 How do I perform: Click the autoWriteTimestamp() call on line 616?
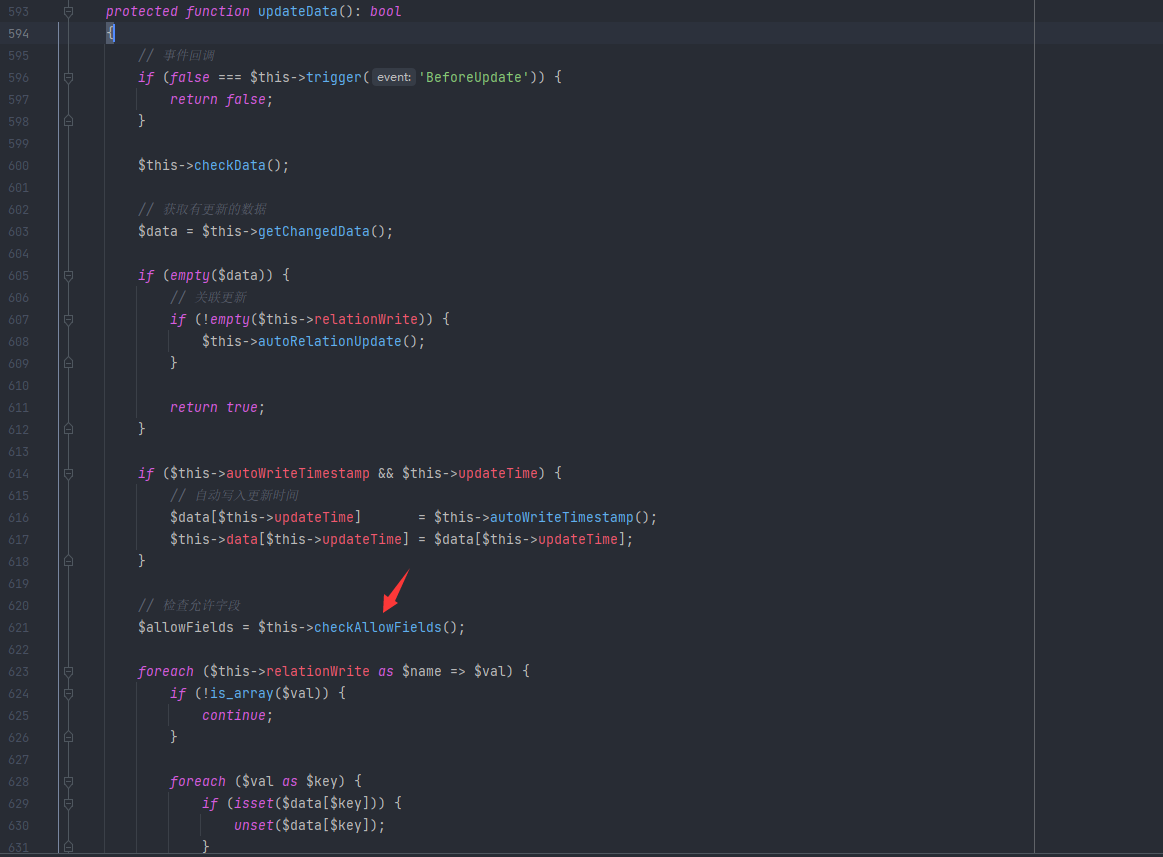click(561, 517)
